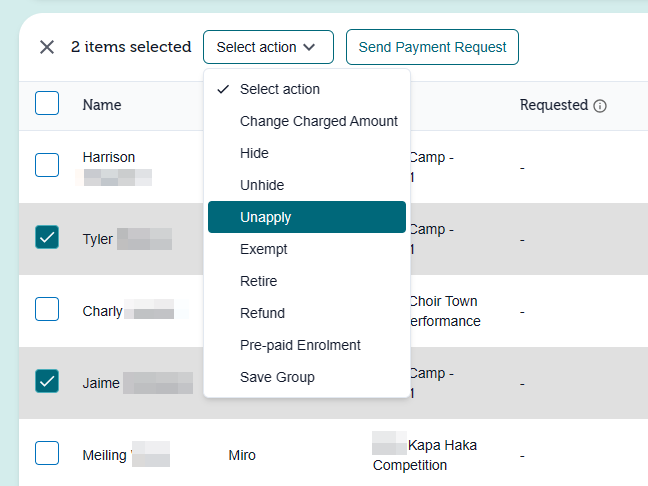Uncheck the Jaime row checkbox
The image size is (648, 486).
[47, 381]
